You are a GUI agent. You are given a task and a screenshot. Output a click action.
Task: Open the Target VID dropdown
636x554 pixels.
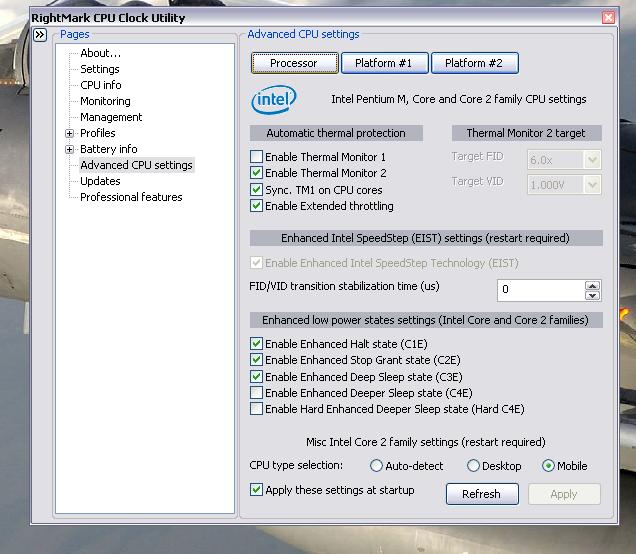coord(592,185)
